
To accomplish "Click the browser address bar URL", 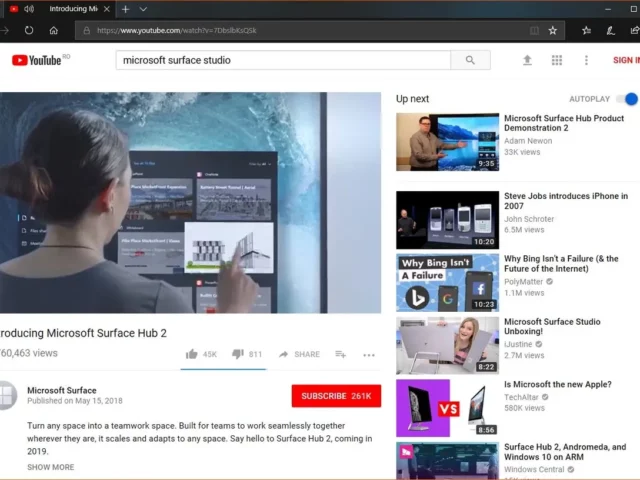I will point(176,31).
